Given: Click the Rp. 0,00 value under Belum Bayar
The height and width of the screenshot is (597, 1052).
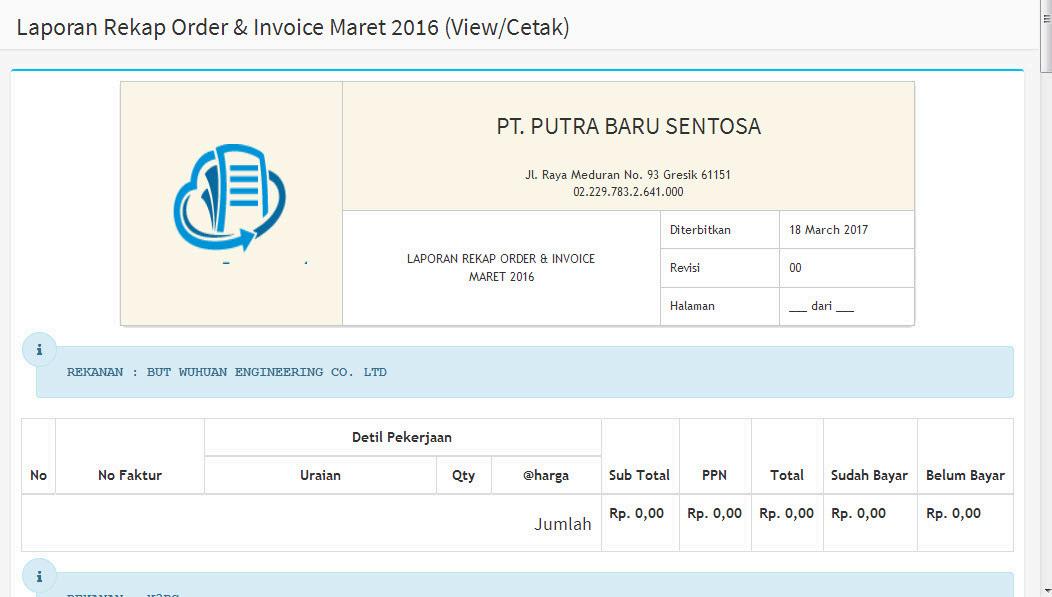Looking at the screenshot, I should tap(953, 513).
